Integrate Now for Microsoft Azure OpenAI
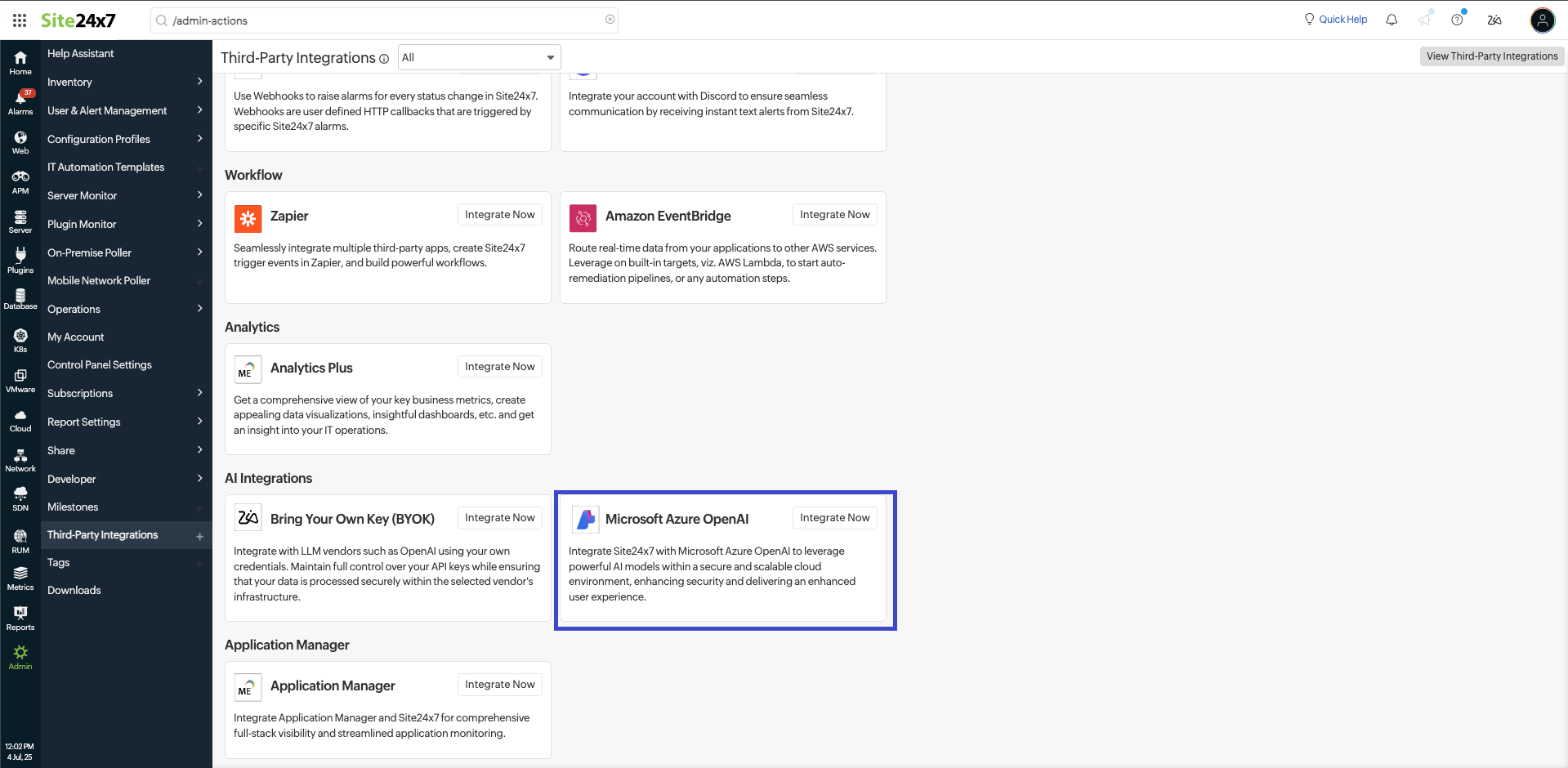The height and width of the screenshot is (768, 1568). point(834,517)
